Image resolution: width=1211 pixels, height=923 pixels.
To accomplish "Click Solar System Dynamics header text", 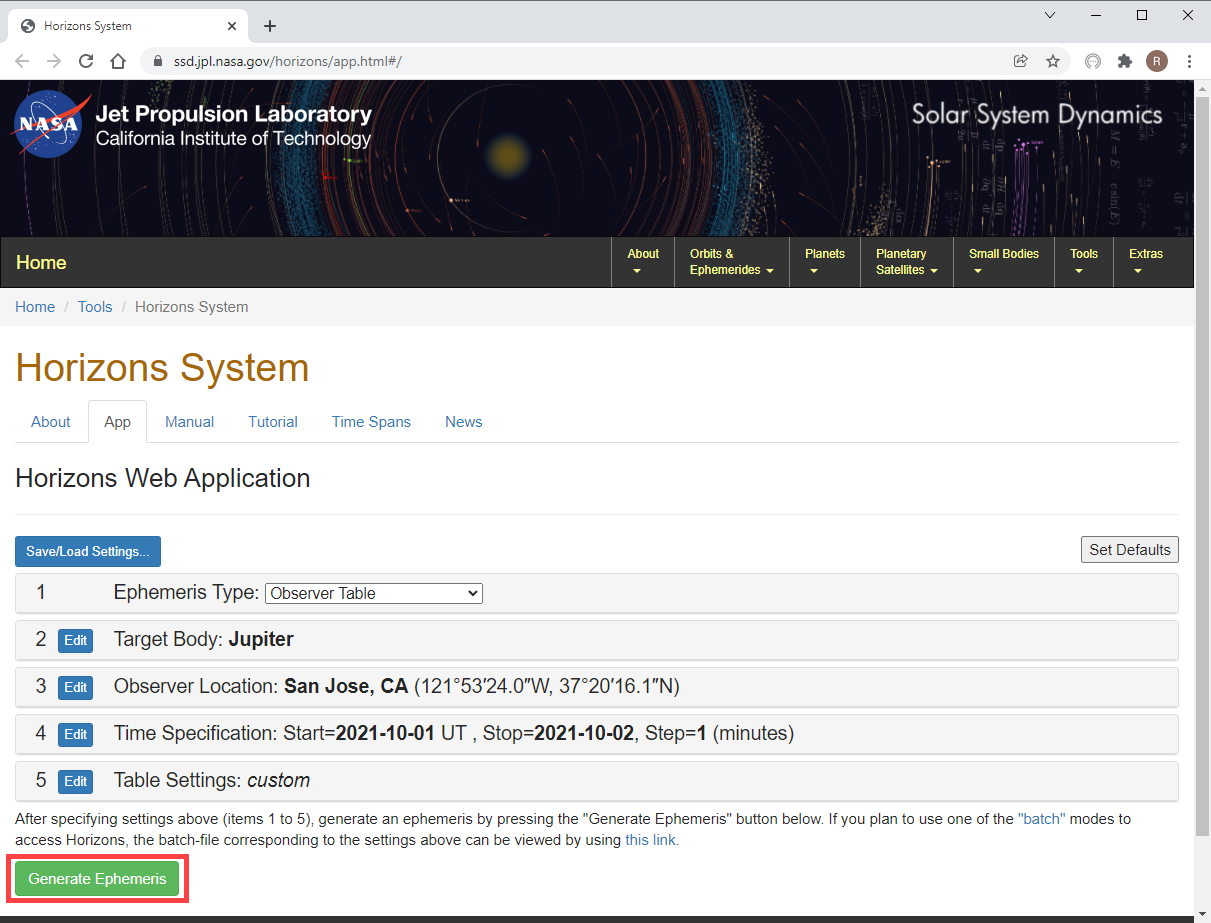I will point(1037,114).
